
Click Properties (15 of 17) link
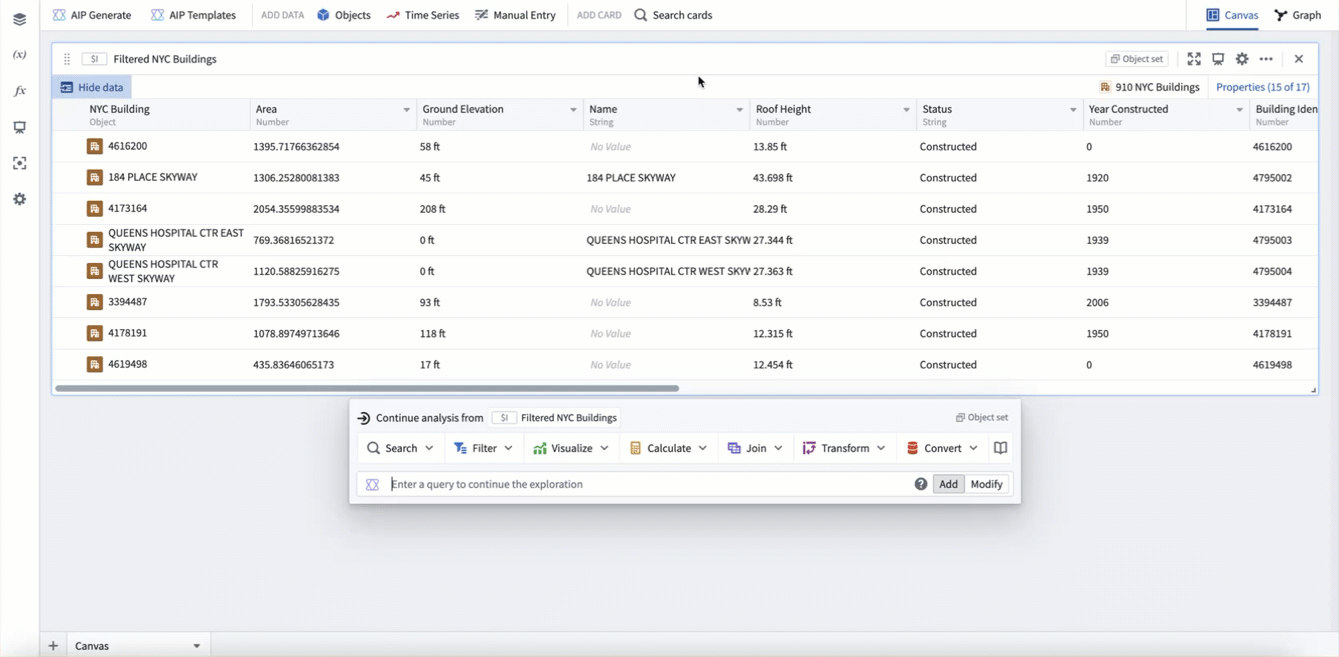[1262, 87]
